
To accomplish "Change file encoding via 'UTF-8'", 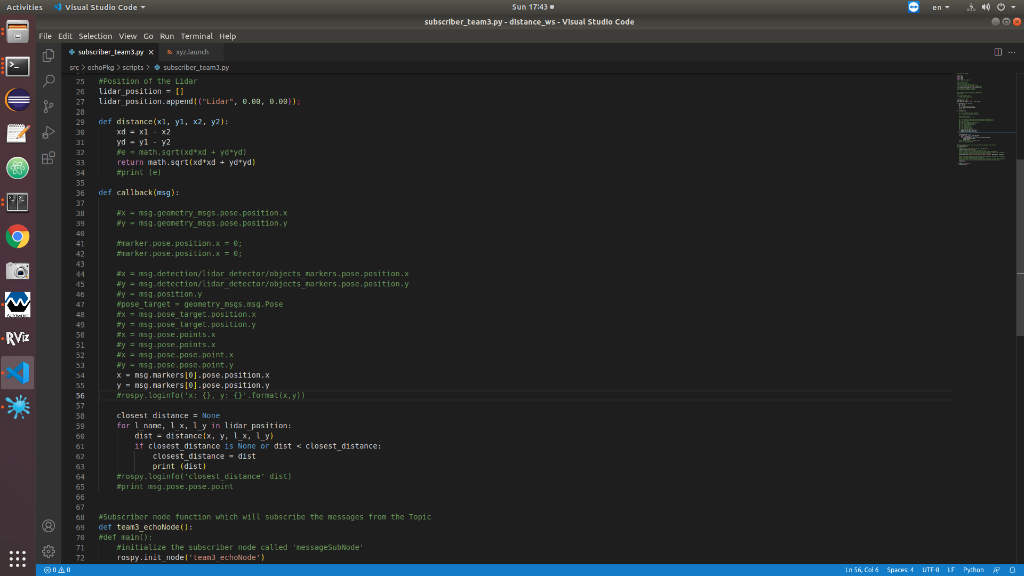I will tap(931, 570).
